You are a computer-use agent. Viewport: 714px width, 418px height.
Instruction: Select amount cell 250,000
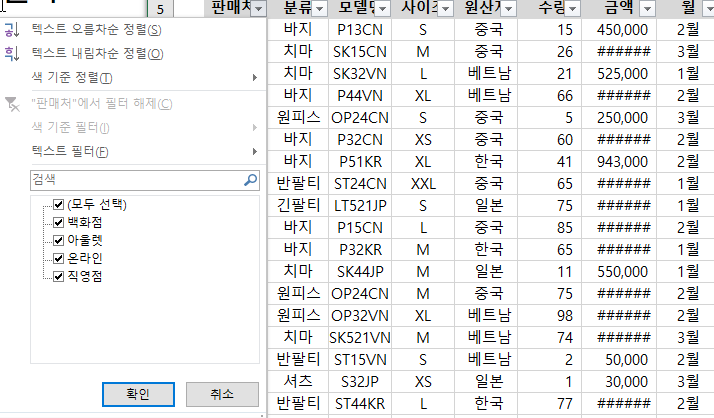pos(619,118)
